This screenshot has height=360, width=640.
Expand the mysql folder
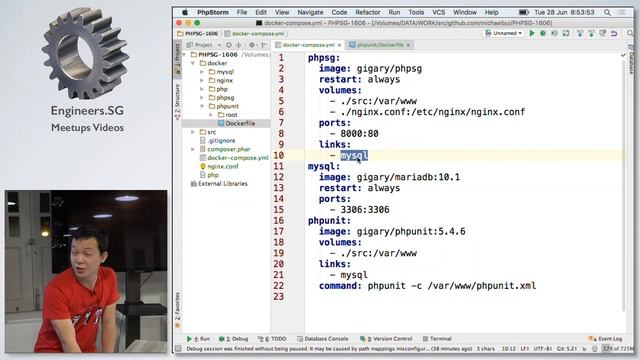coord(202,72)
